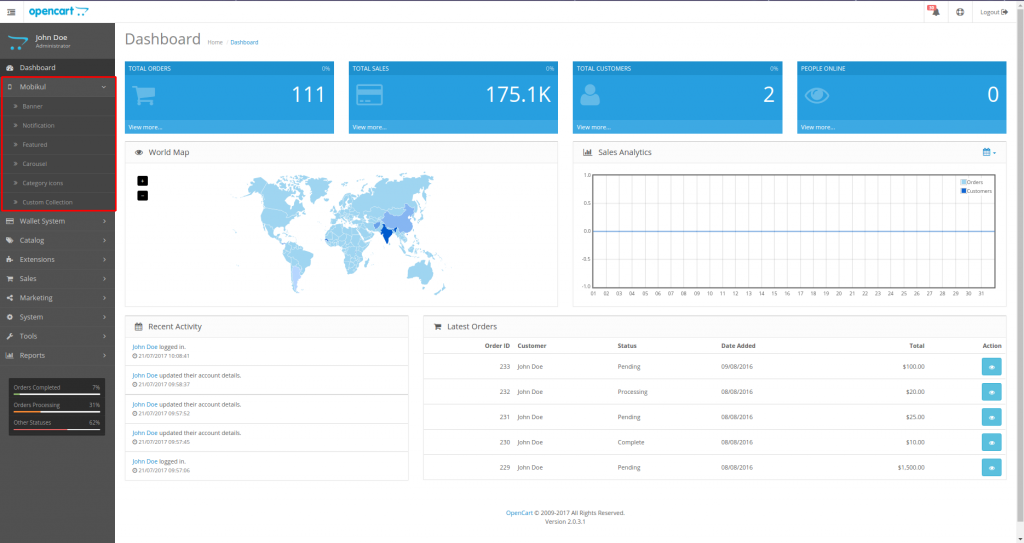The height and width of the screenshot is (543, 1024).
Task: Zoom out on the world map
Action: (142, 195)
